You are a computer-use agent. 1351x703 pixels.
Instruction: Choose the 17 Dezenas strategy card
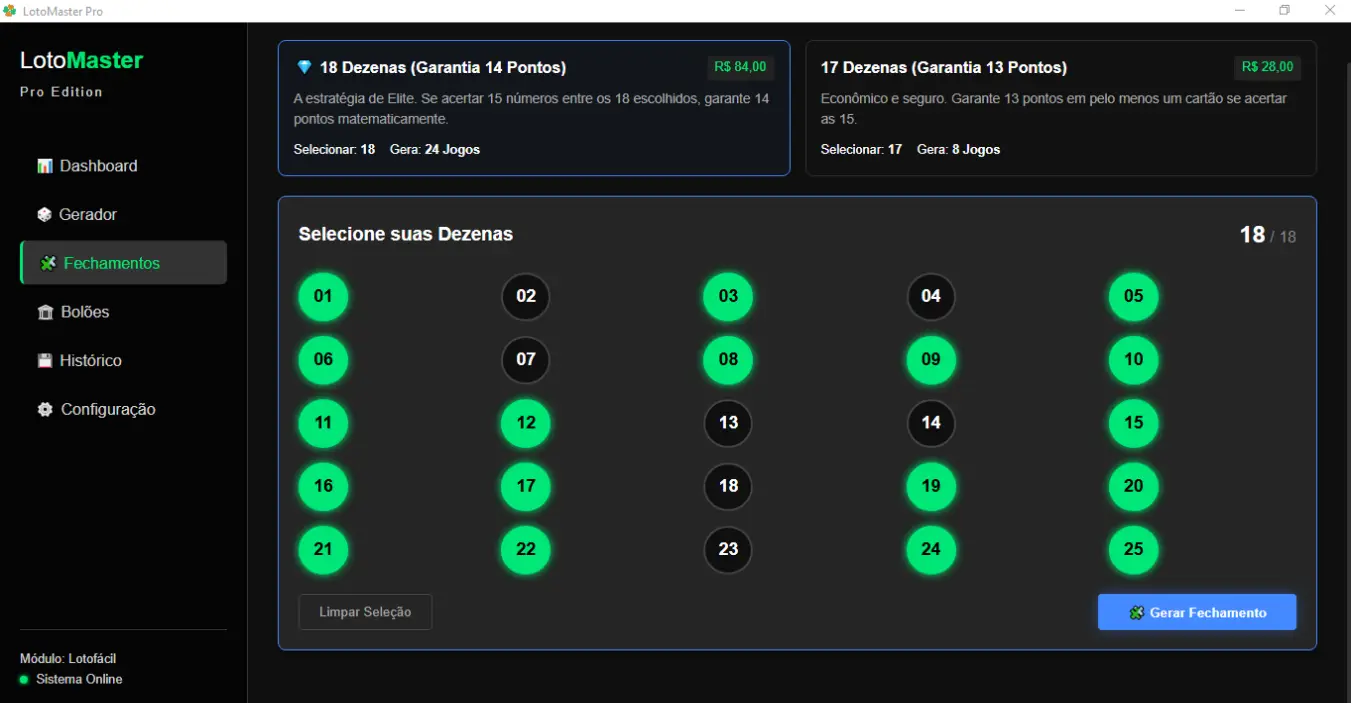click(x=1060, y=108)
